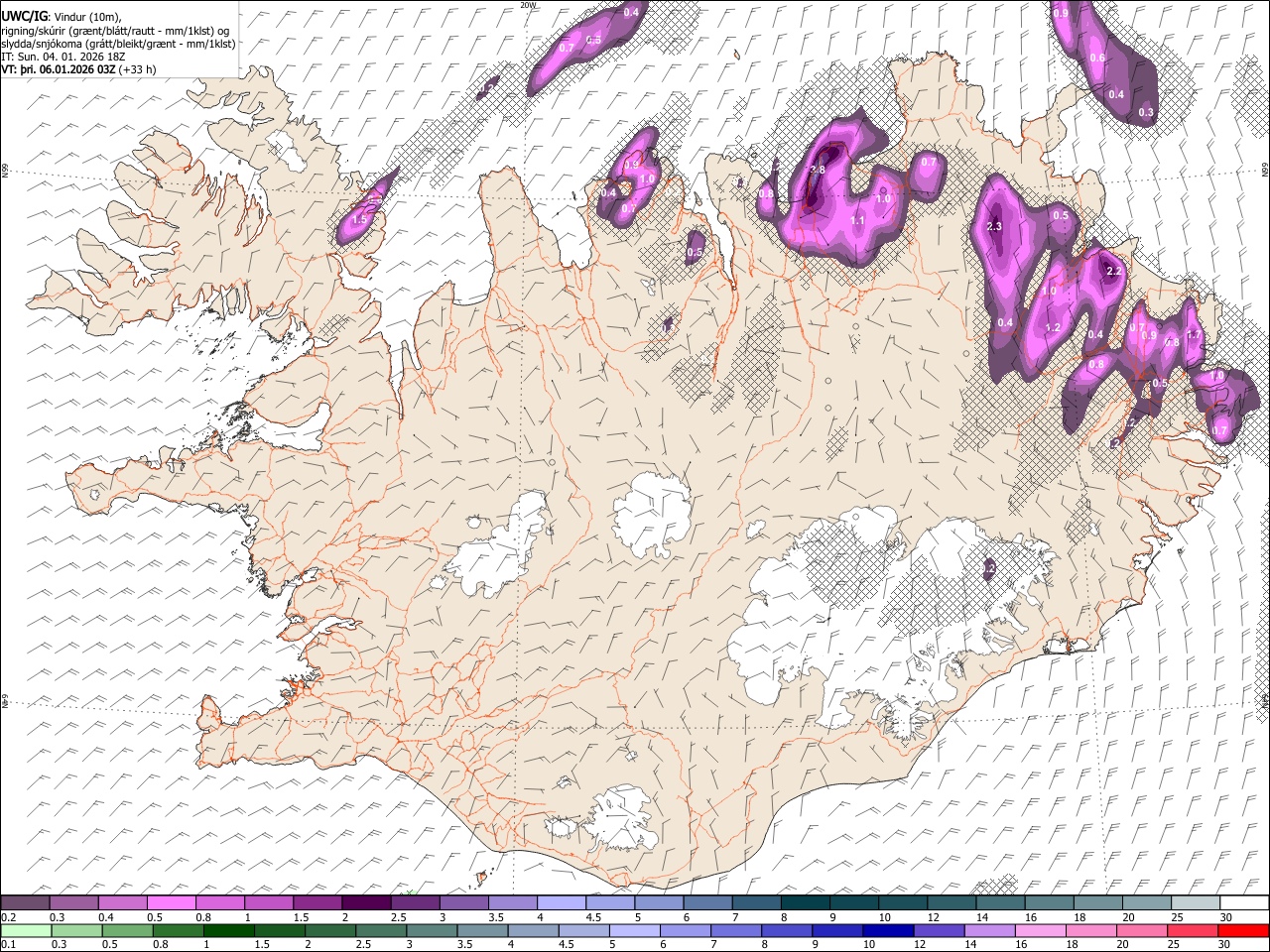The height and width of the screenshot is (952, 1270).
Task: Click the '0.1' label under the bottom legend row
Action: click(x=9, y=944)
